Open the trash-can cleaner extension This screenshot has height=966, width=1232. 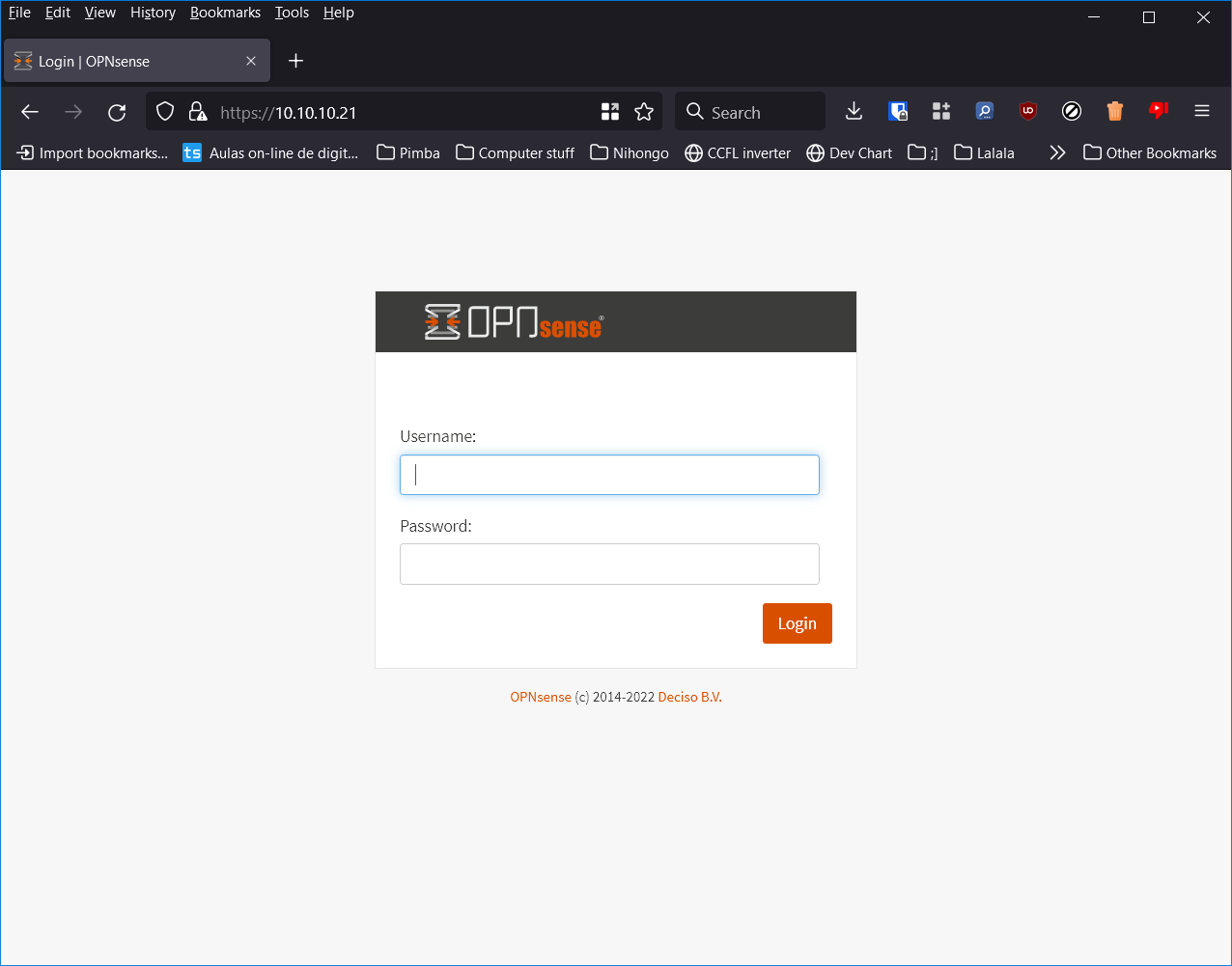1115,111
